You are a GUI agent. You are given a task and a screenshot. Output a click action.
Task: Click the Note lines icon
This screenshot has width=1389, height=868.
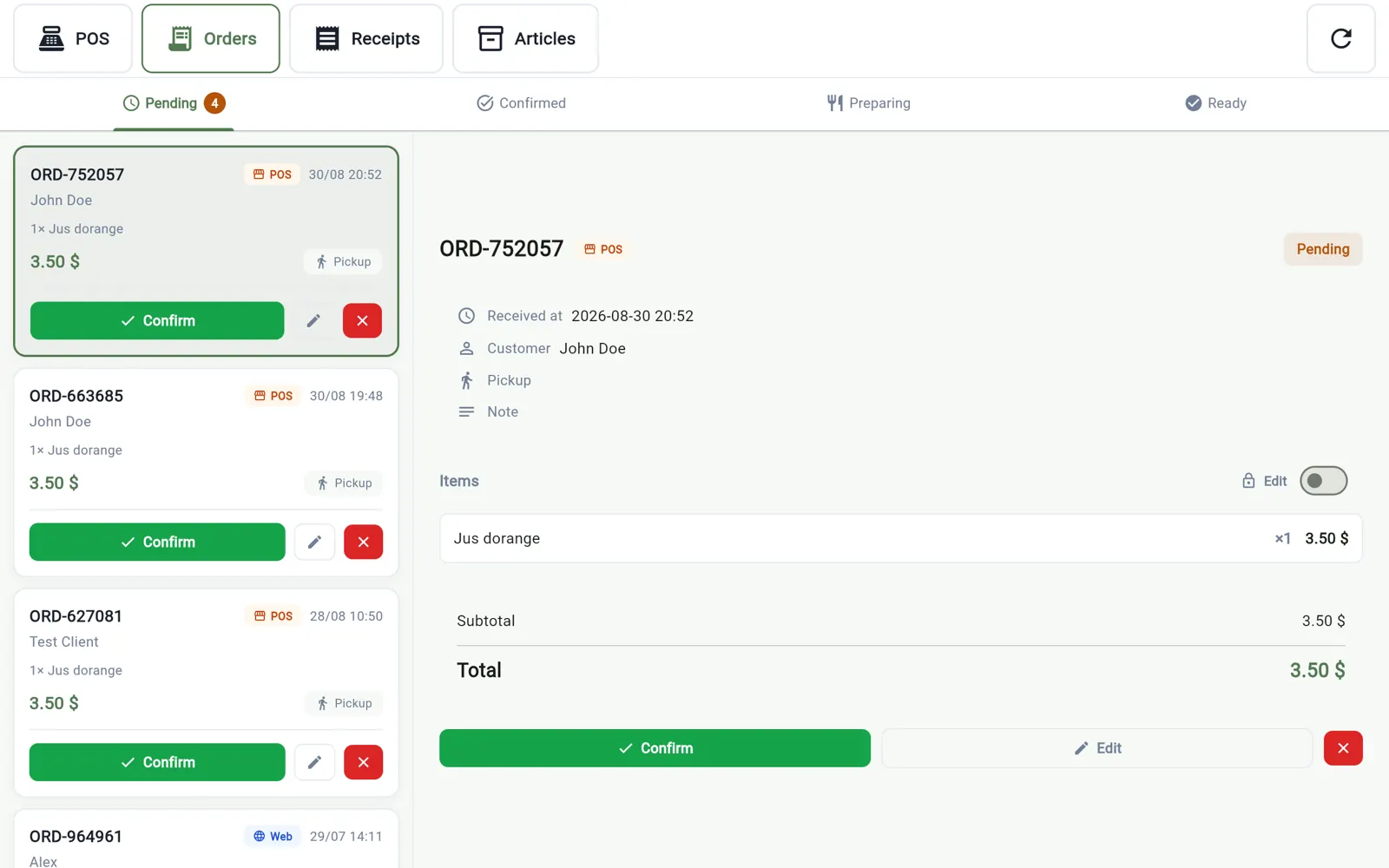coord(466,411)
